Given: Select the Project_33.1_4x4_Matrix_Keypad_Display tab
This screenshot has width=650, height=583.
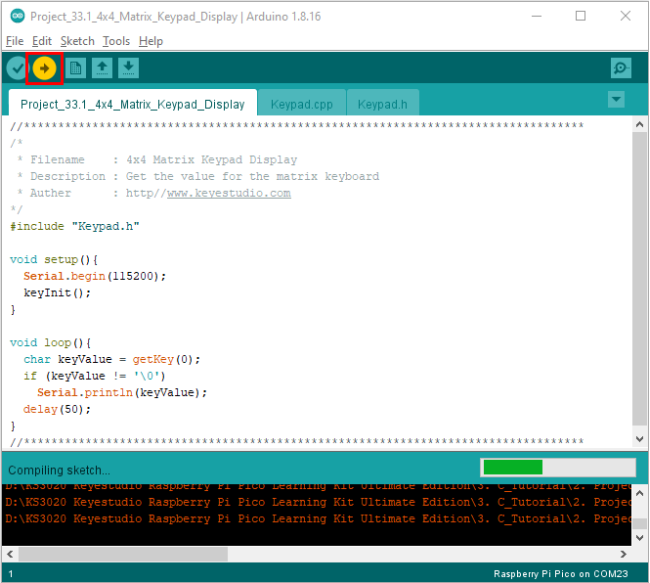Looking at the screenshot, I should point(133,104).
